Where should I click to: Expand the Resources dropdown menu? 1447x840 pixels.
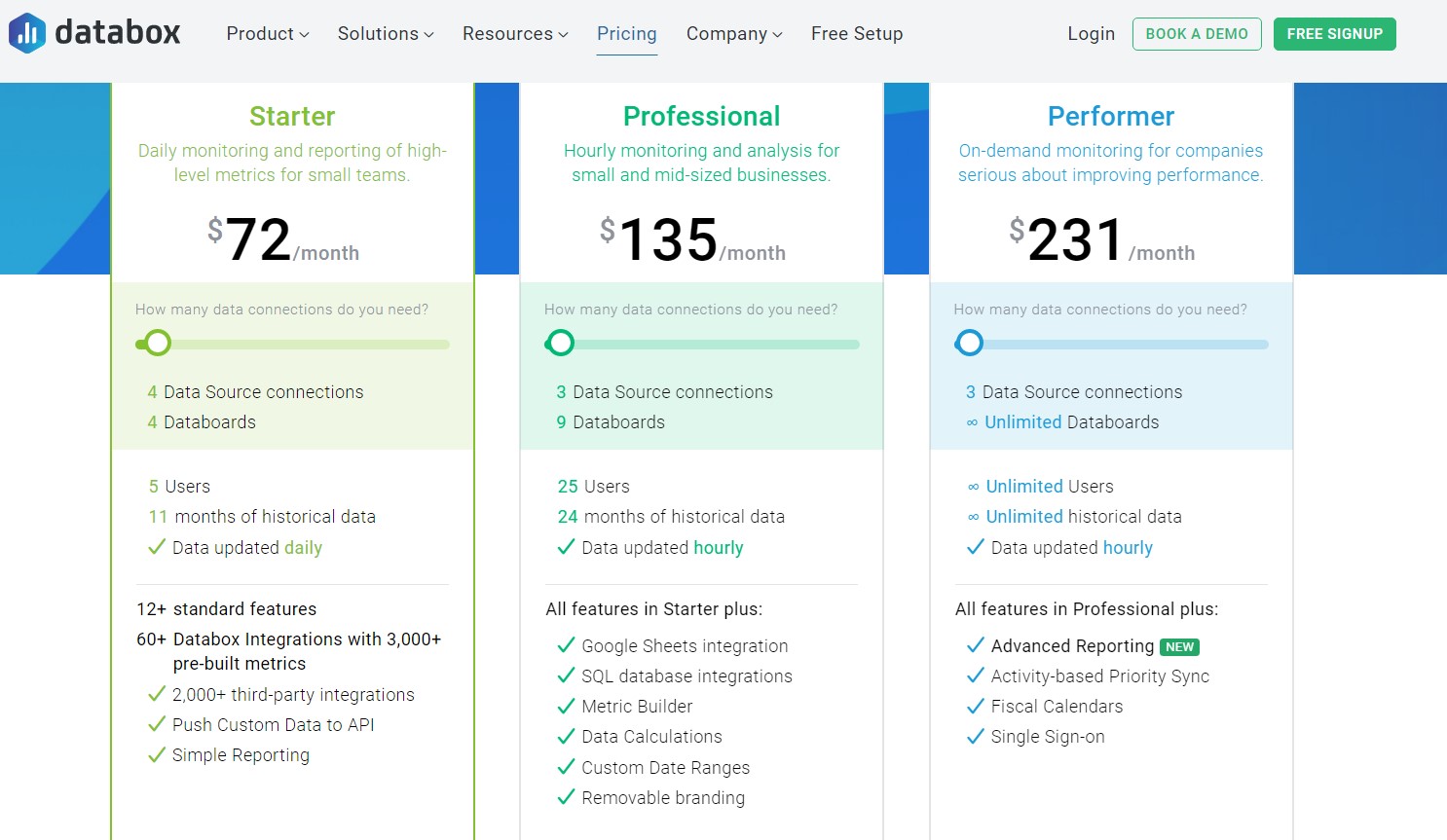pyautogui.click(x=515, y=34)
